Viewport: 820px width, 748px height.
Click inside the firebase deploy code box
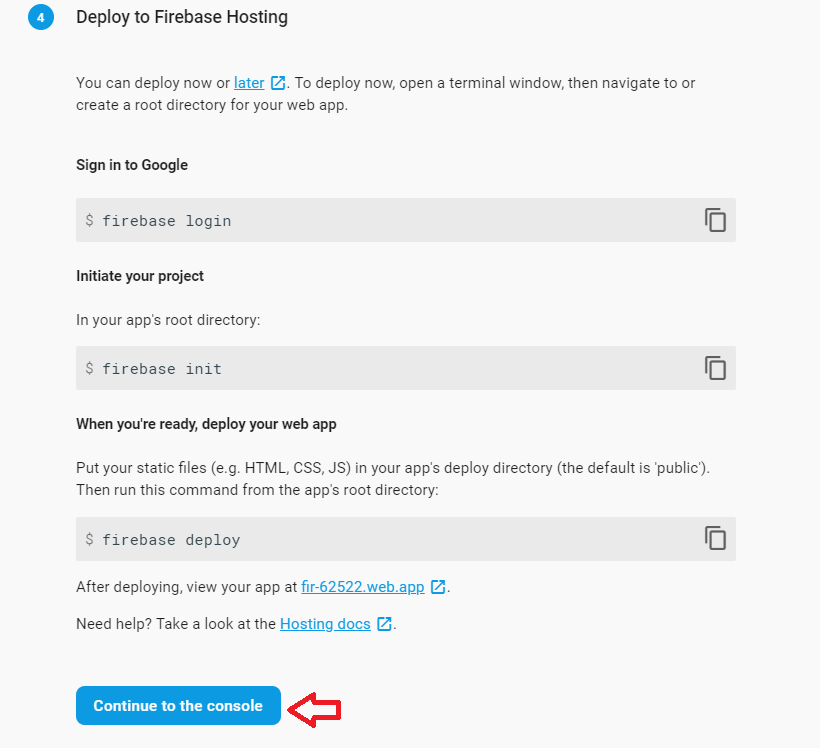pyautogui.click(x=380, y=539)
